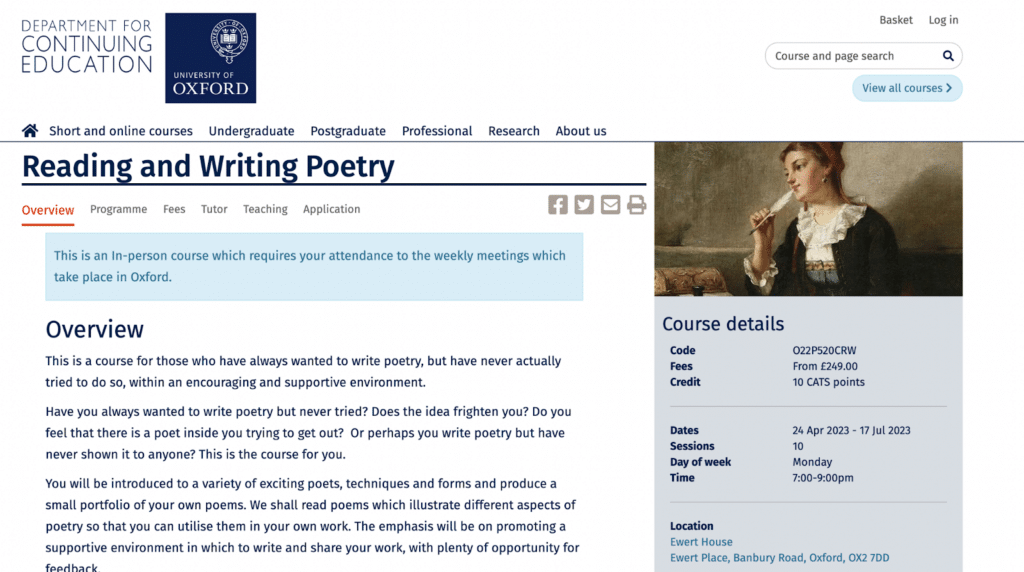Open the Postgraduate menu item
The image size is (1024, 572).
click(348, 131)
